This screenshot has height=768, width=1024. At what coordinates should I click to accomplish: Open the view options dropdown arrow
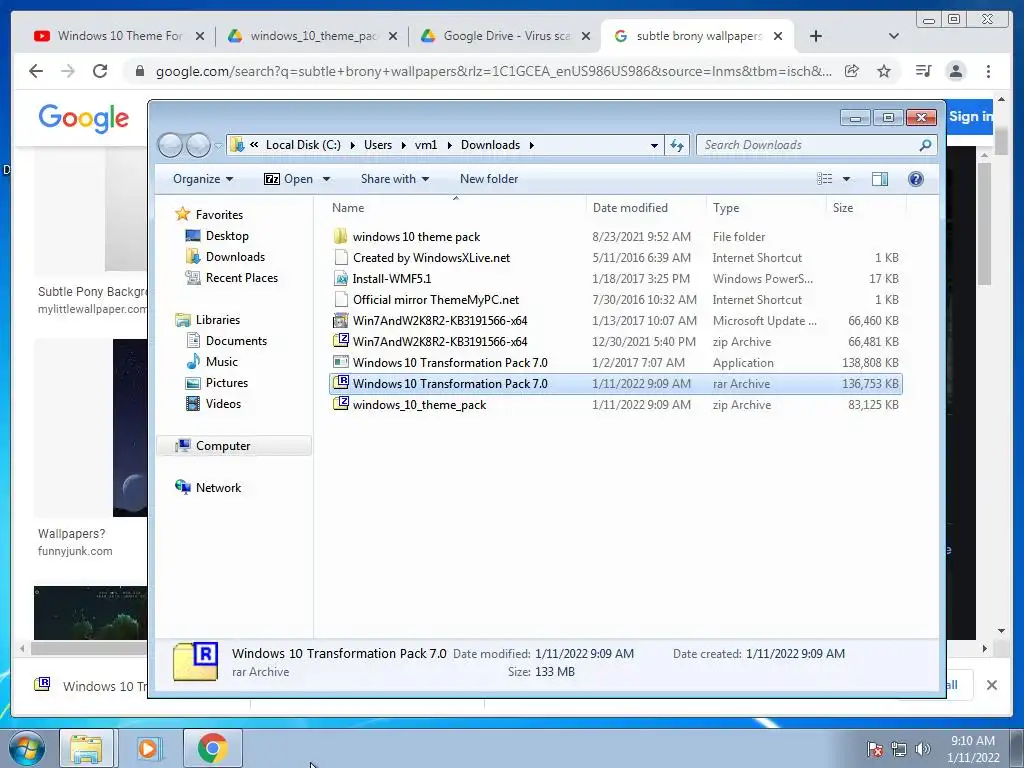(x=846, y=179)
